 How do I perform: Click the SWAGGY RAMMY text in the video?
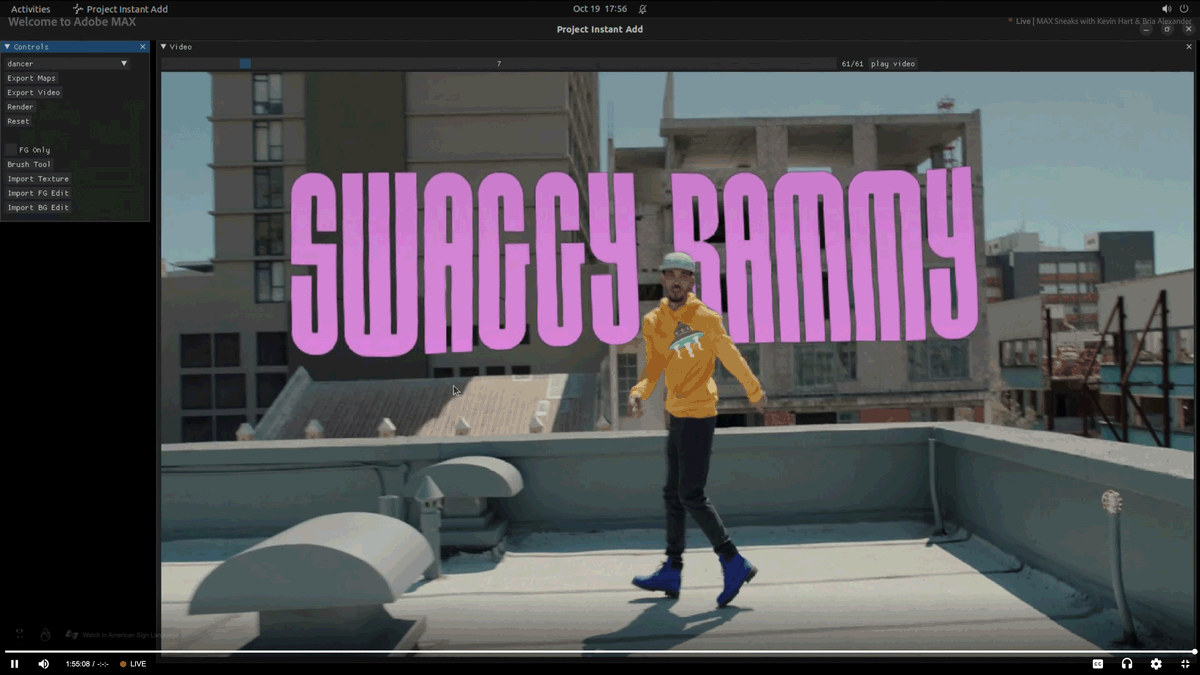[633, 263]
